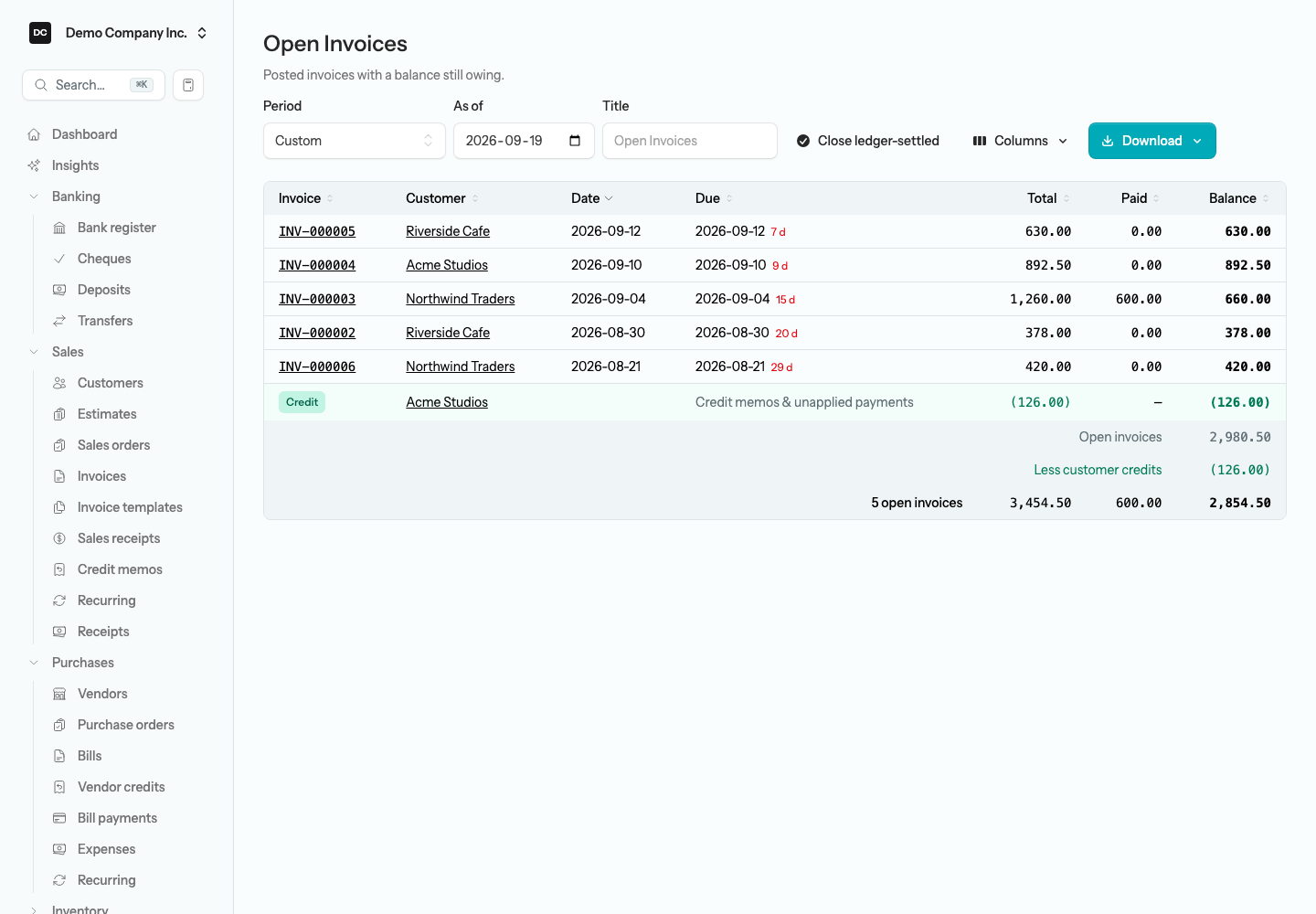The width and height of the screenshot is (1316, 914).
Task: Open the date picker calendar icon
Action: pyautogui.click(x=575, y=141)
